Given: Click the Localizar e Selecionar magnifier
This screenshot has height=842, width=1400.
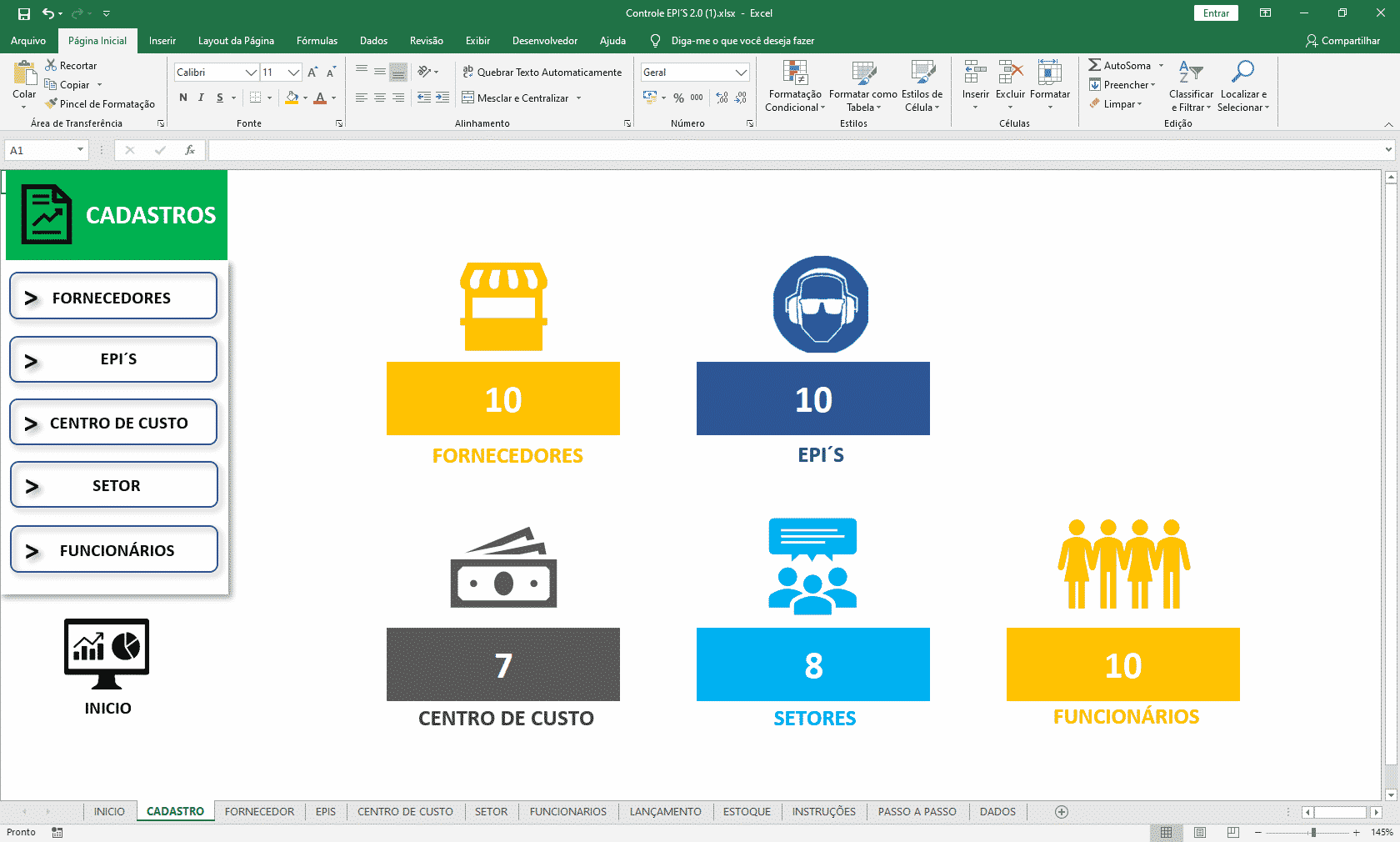Looking at the screenshot, I should pos(1242,73).
